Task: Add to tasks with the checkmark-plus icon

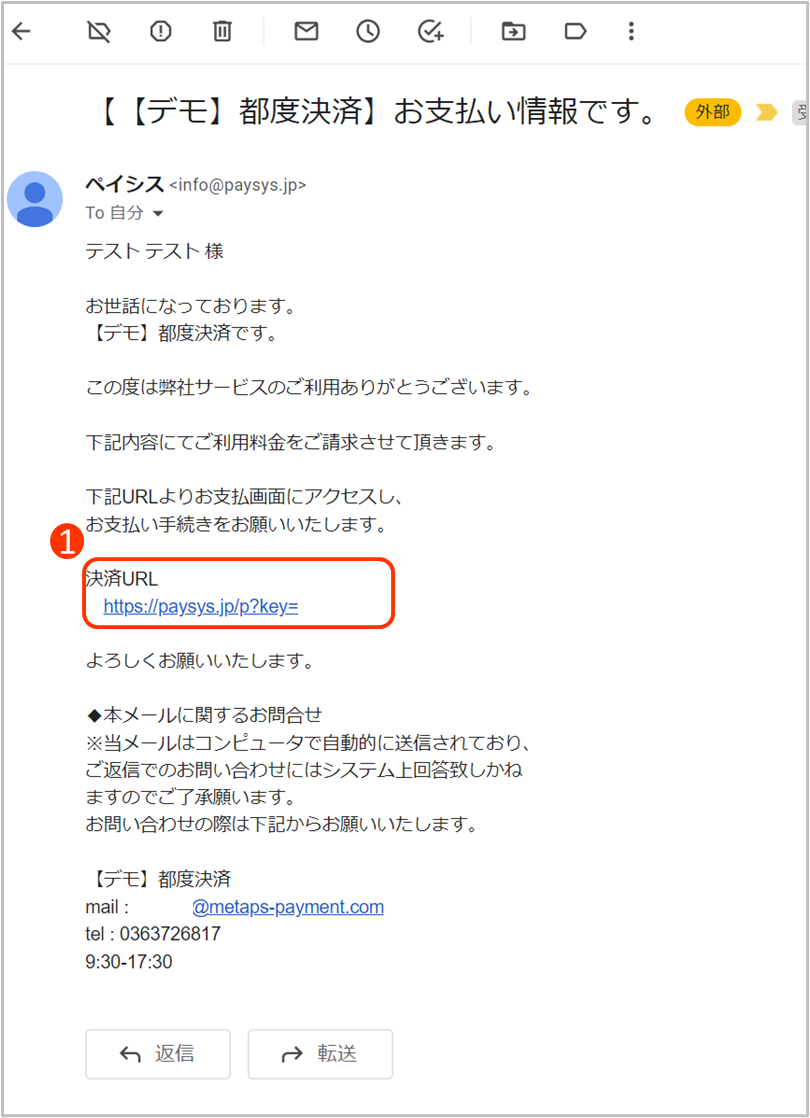Action: pos(431,31)
